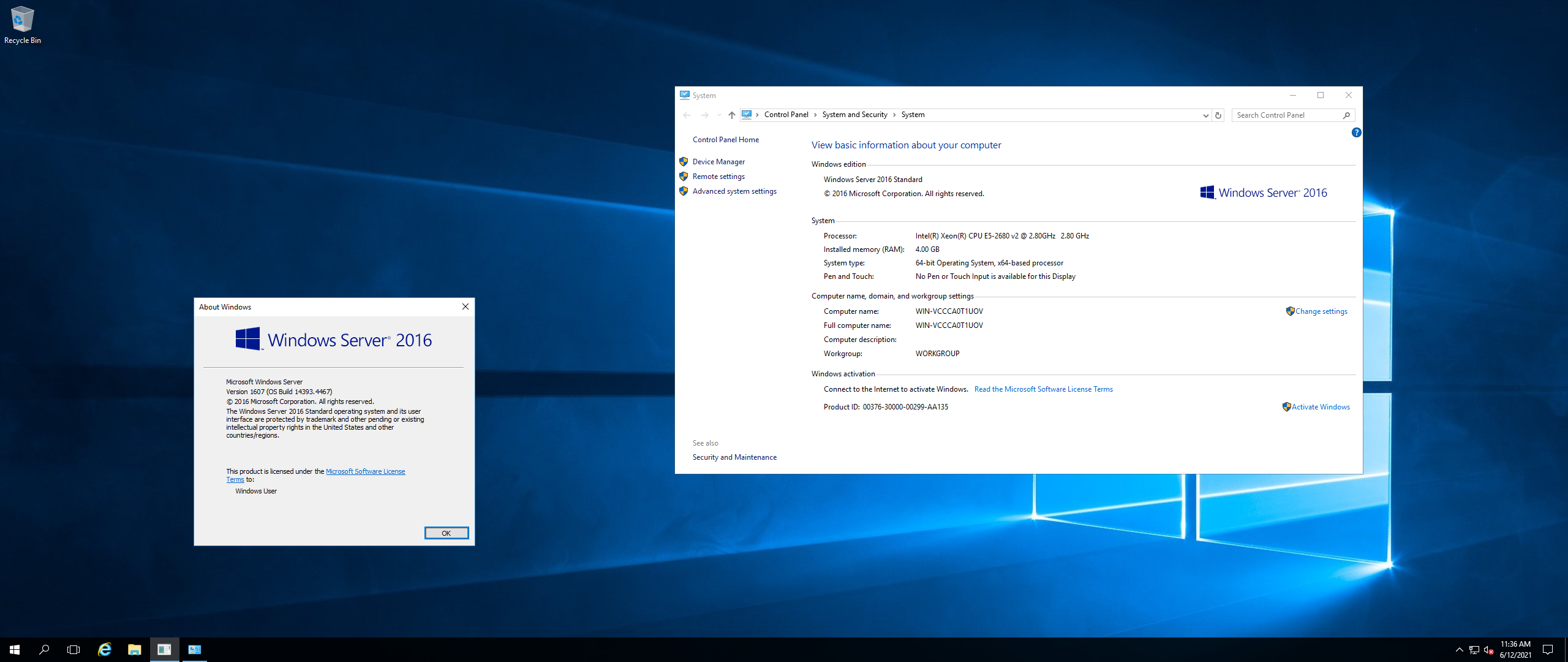Image resolution: width=1568 pixels, height=662 pixels.
Task: Show hidden system tray icons
Action: [1460, 650]
